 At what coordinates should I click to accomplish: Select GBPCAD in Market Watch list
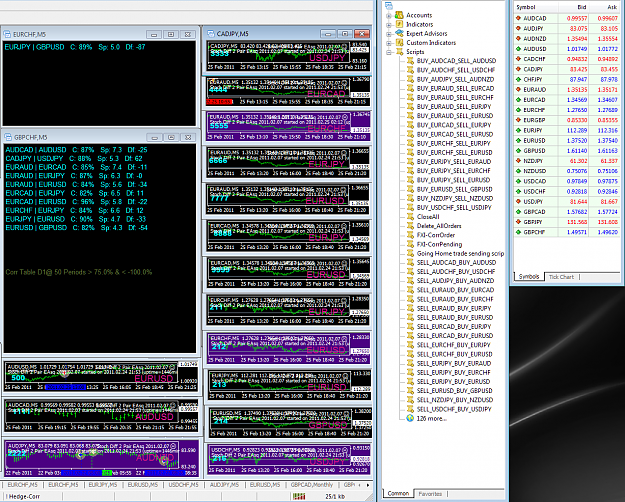tap(568, 212)
